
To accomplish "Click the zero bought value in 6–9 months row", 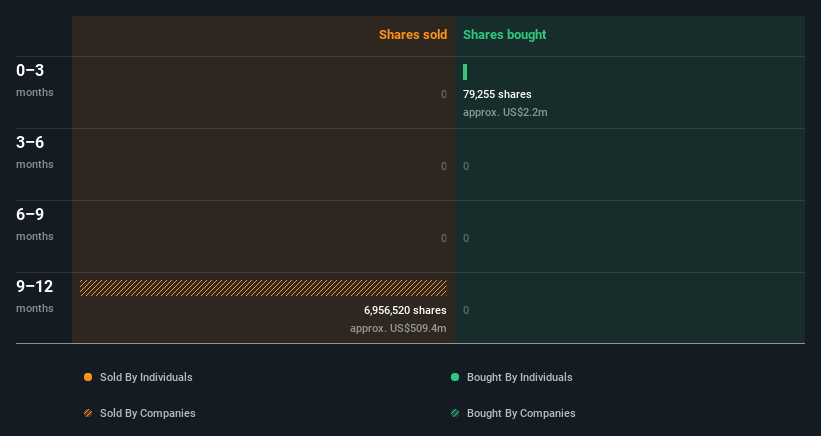I will [466, 239].
